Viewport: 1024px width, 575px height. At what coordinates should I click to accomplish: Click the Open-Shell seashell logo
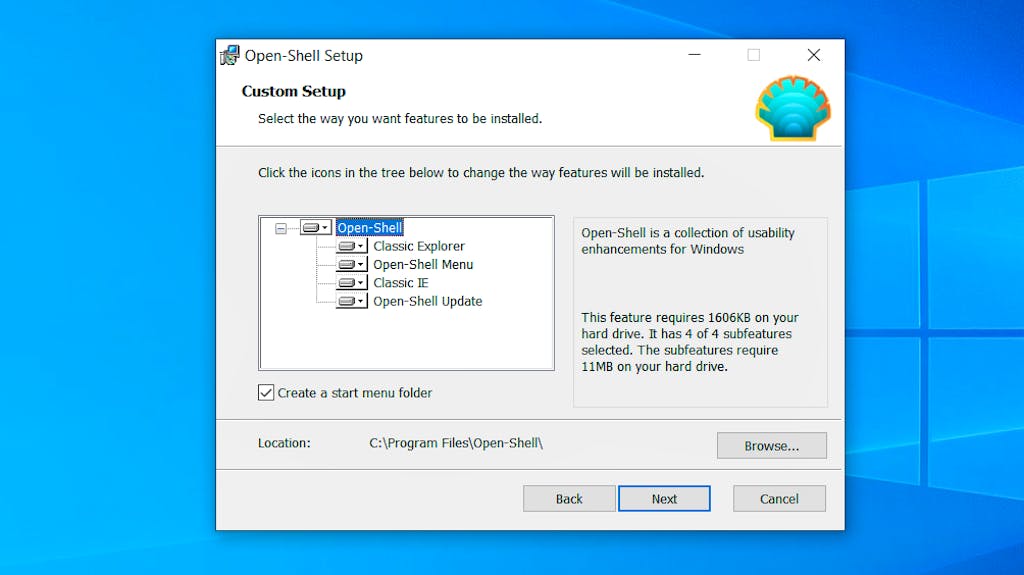pos(793,108)
